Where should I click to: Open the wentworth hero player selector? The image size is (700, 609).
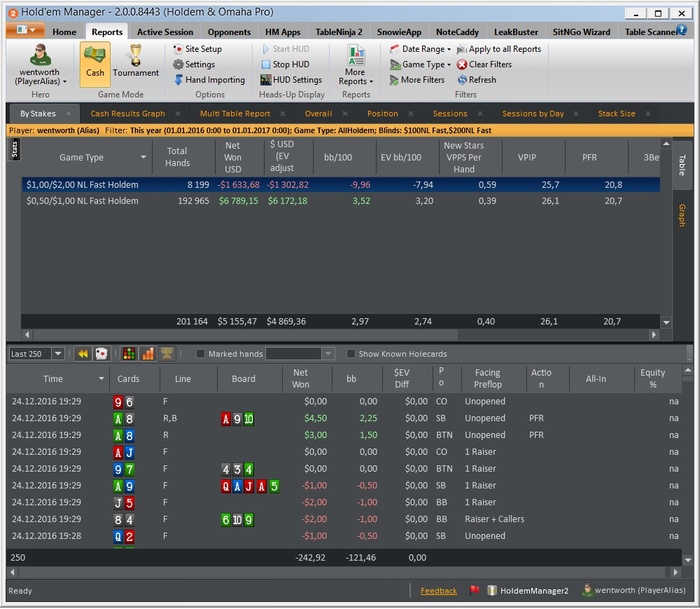[x=40, y=65]
